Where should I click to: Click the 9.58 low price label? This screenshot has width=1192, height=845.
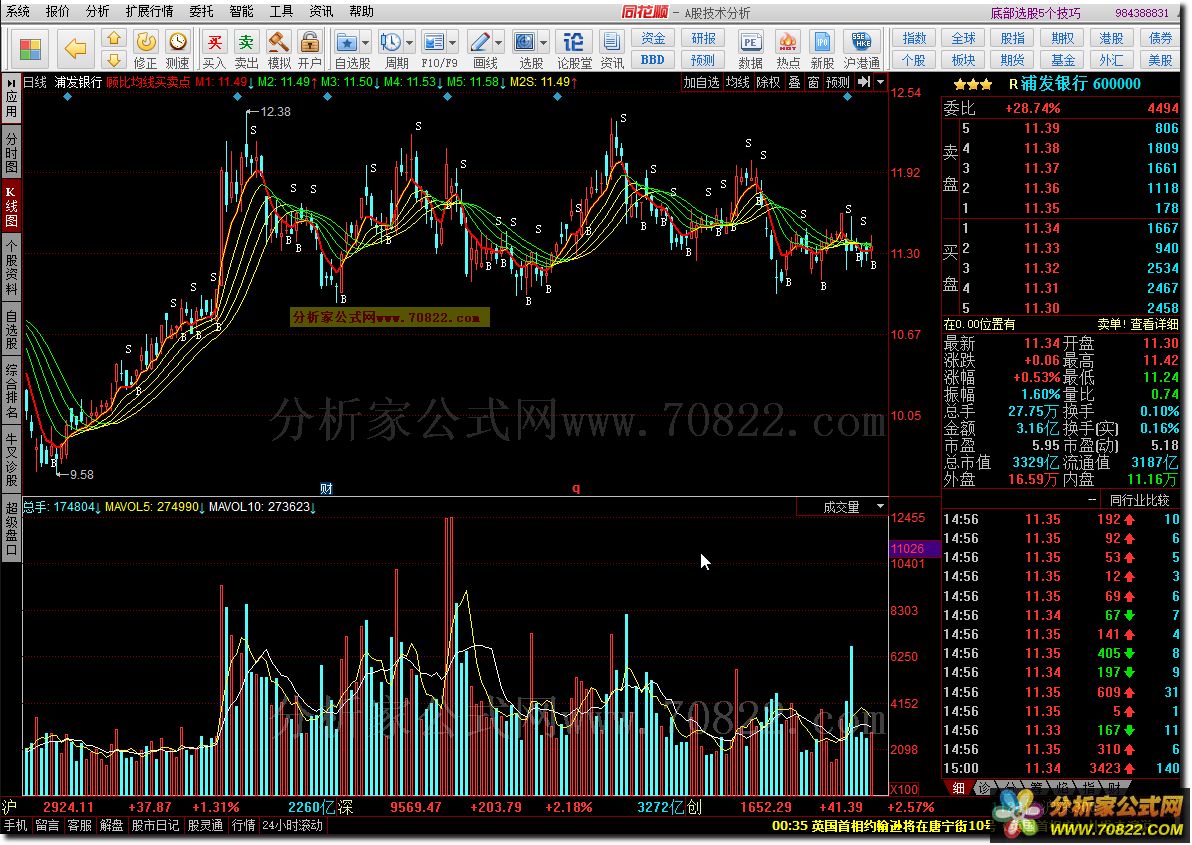(x=81, y=475)
